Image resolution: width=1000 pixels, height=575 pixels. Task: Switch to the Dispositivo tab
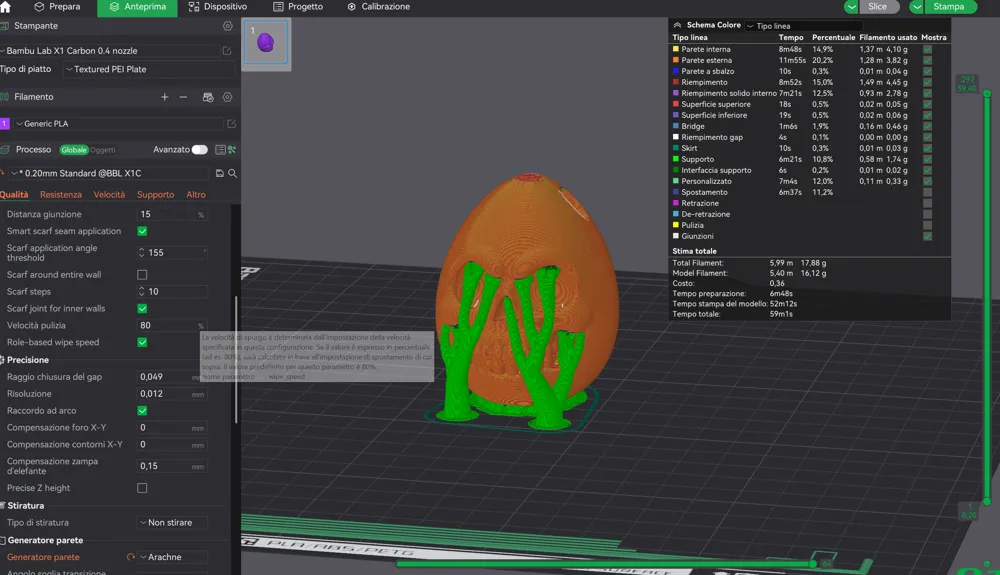click(217, 7)
